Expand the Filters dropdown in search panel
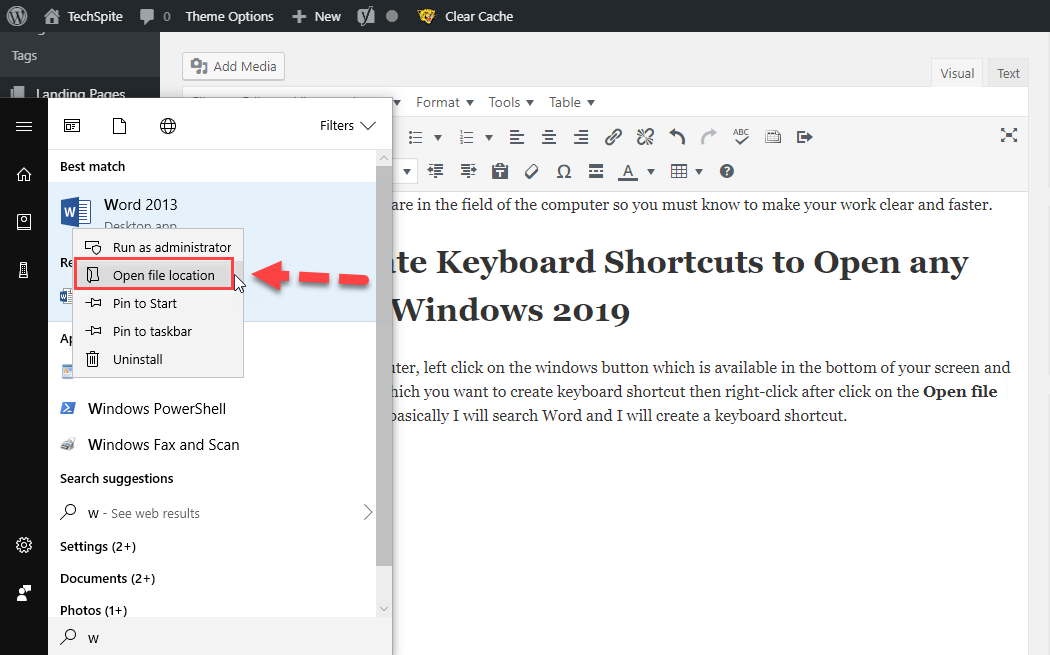The image size is (1050, 655). 347,126
